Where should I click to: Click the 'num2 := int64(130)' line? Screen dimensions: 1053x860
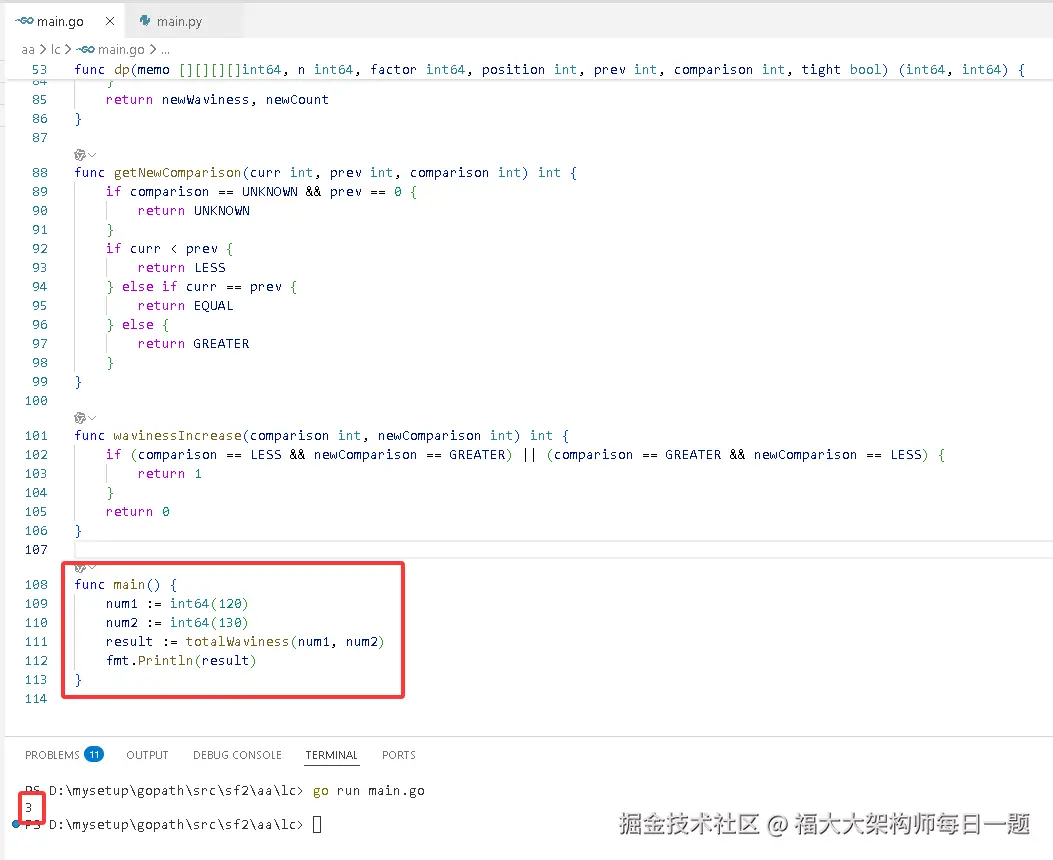point(177,622)
